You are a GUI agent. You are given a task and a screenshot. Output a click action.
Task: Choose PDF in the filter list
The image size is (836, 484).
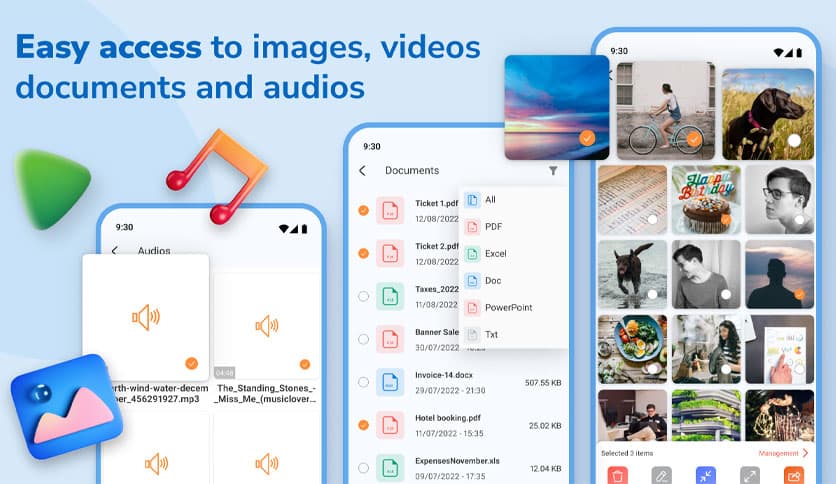[493, 227]
